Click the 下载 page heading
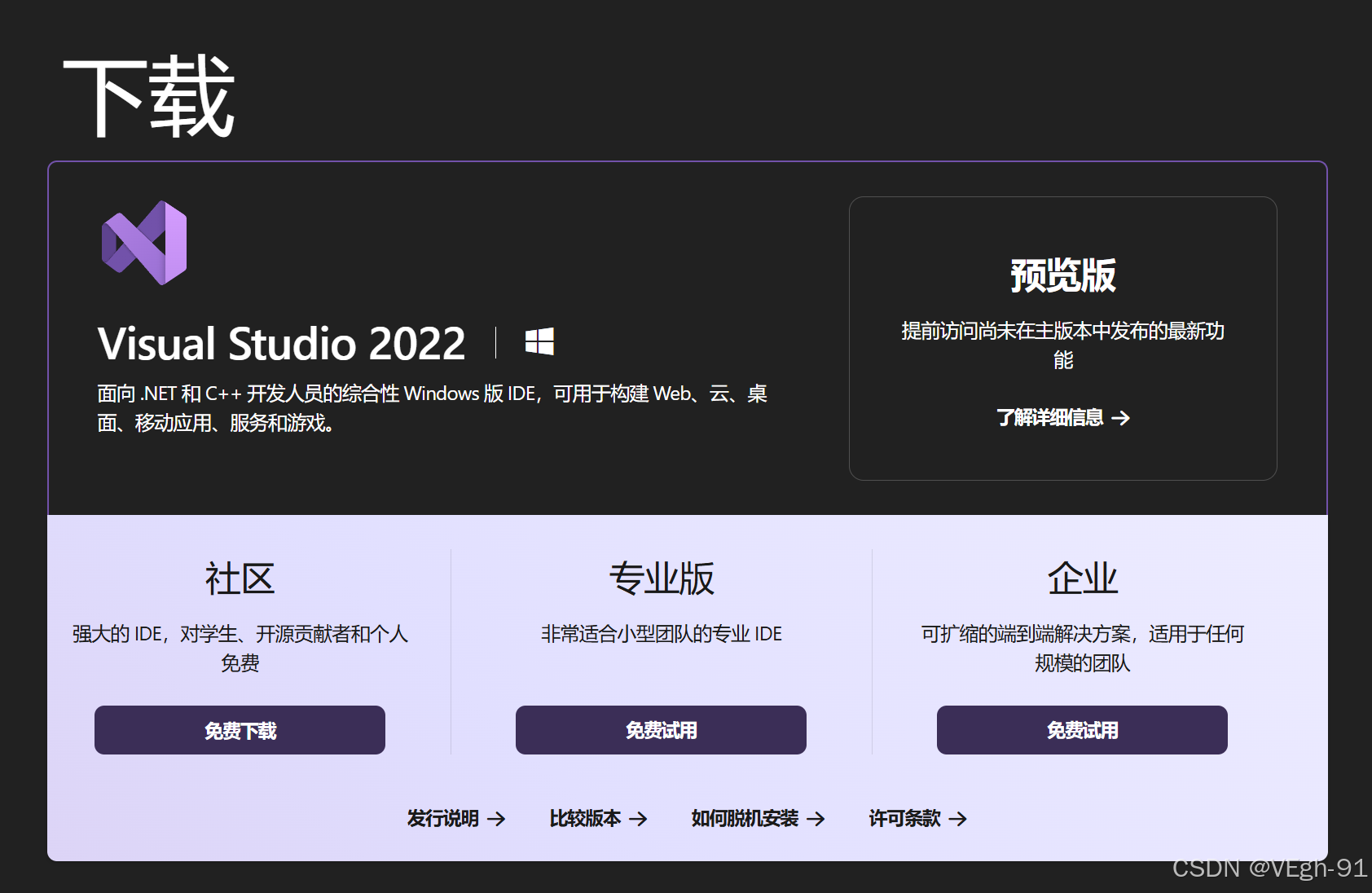Image resolution: width=1372 pixels, height=893 pixels. pos(150,97)
